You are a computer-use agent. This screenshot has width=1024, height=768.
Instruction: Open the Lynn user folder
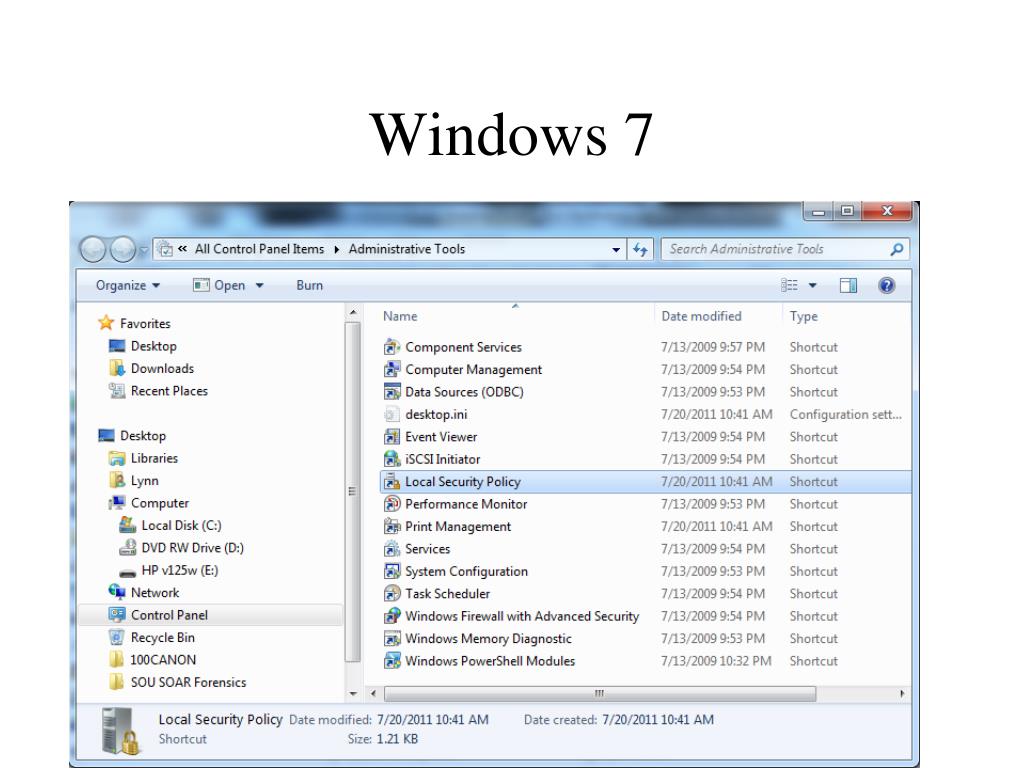click(144, 481)
